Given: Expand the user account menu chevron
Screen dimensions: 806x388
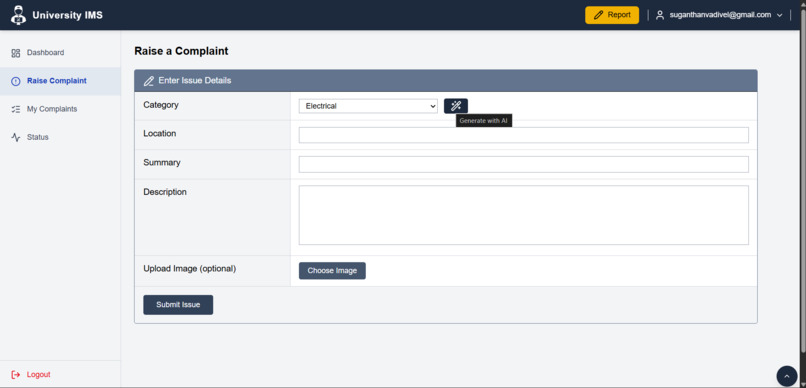Looking at the screenshot, I should click(780, 15).
